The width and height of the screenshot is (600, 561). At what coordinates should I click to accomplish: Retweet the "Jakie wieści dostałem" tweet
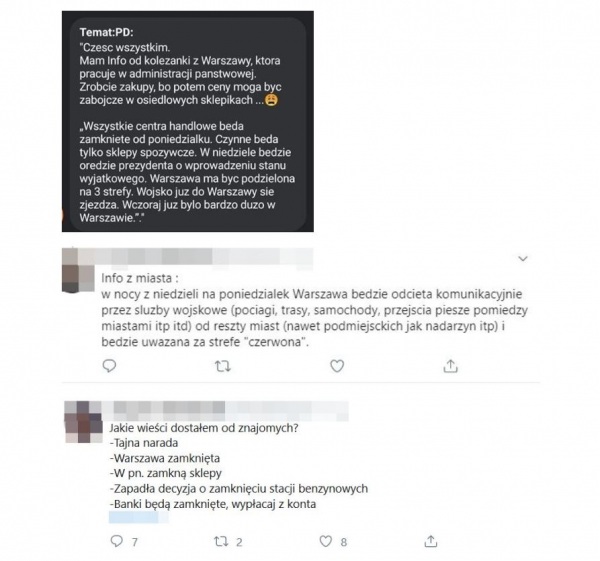pos(221,541)
